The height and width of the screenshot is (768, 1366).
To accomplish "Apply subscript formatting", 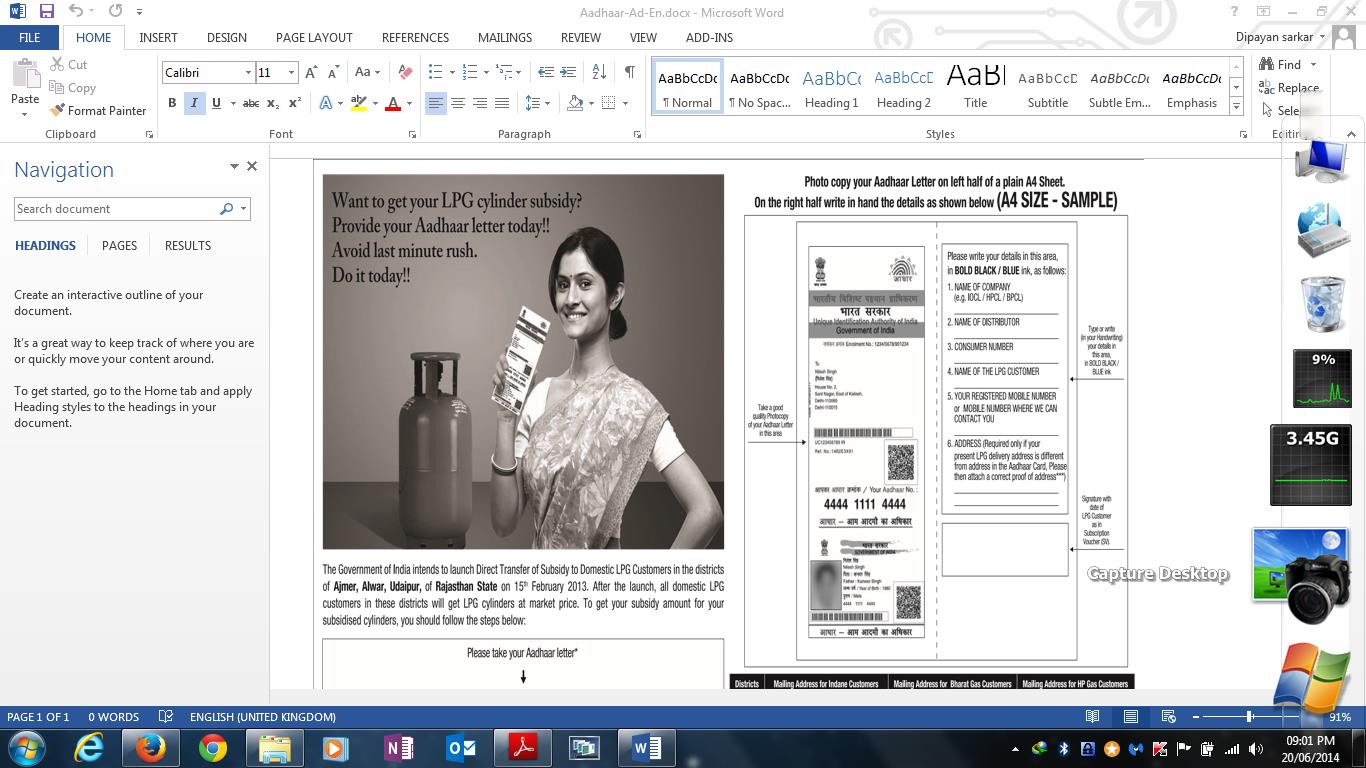I will pos(274,103).
